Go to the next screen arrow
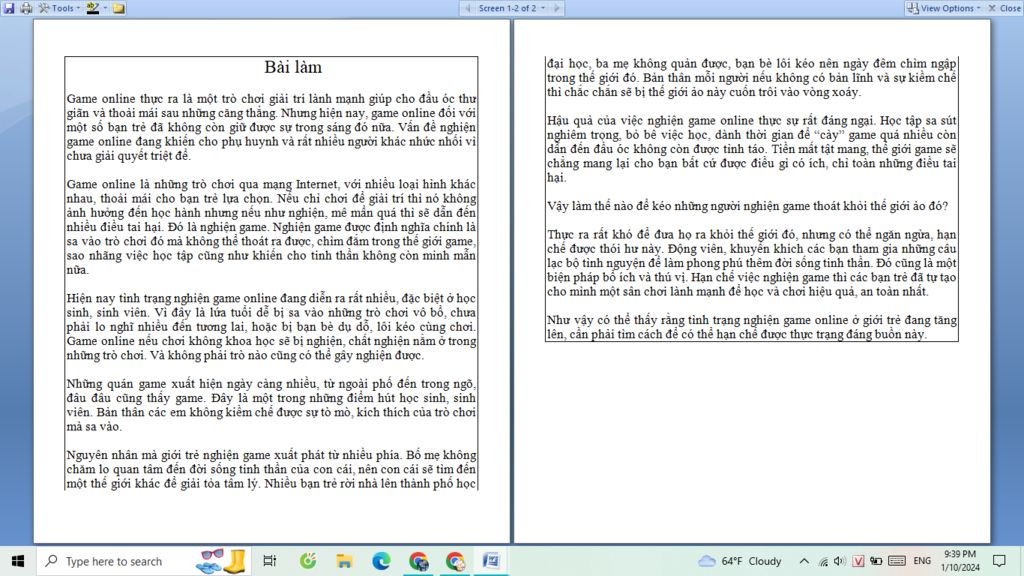The width and height of the screenshot is (1024, 576). (556, 8)
